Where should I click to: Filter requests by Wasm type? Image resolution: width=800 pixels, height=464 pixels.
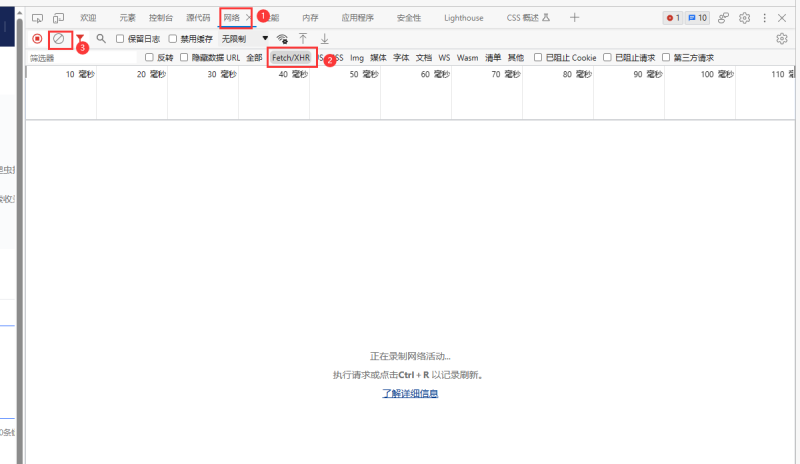coord(467,58)
